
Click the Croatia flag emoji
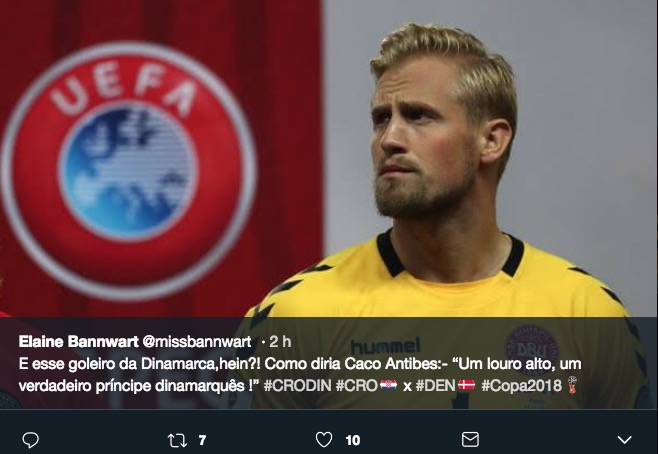[388, 385]
